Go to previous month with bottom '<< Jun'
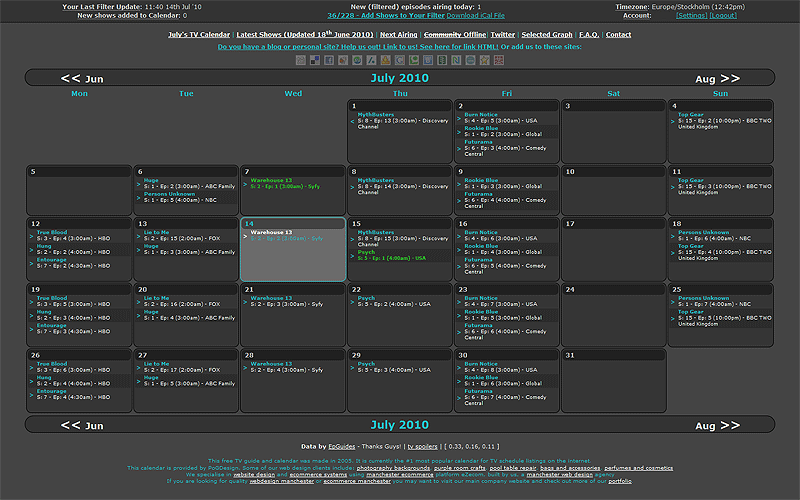The image size is (800, 500). [82, 425]
